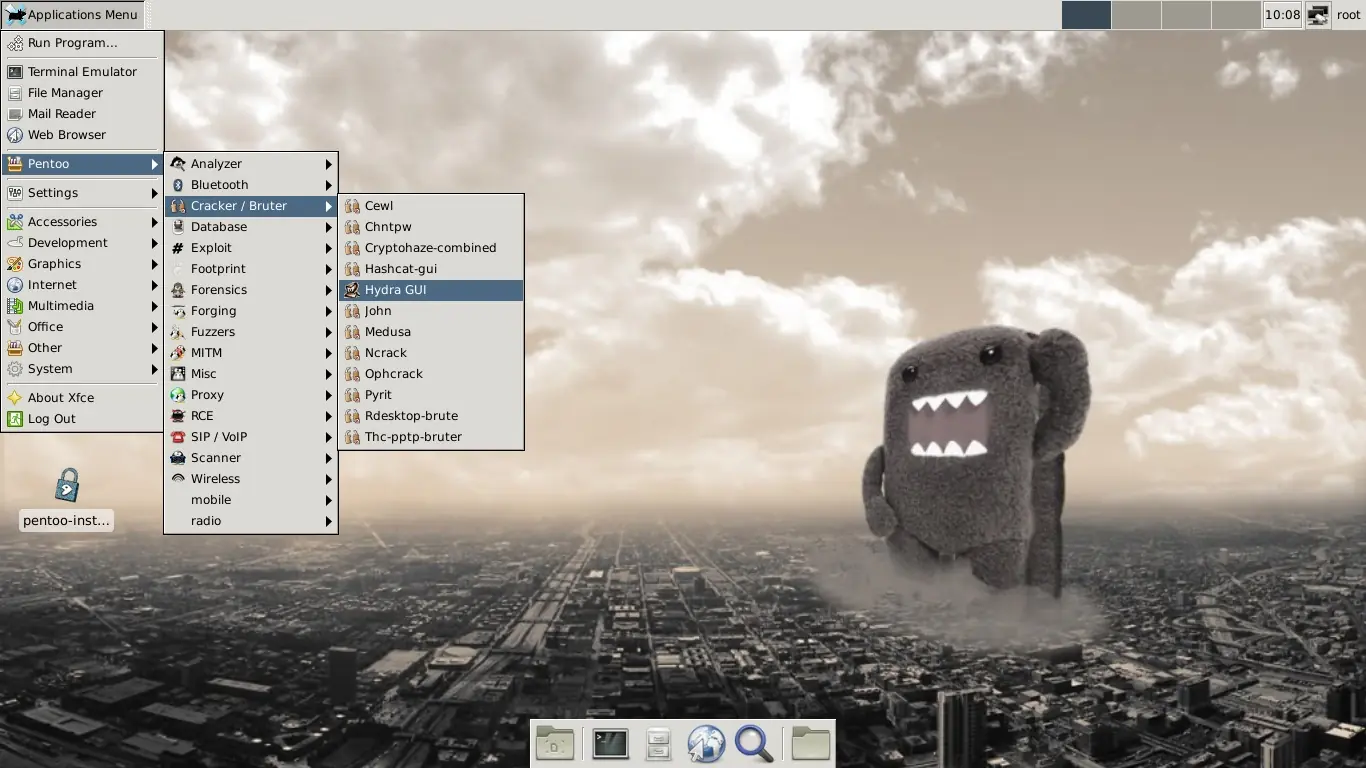Screen dimensions: 1366x768
Task: Launch Thc-pptp-bruter
Action: (431, 437)
